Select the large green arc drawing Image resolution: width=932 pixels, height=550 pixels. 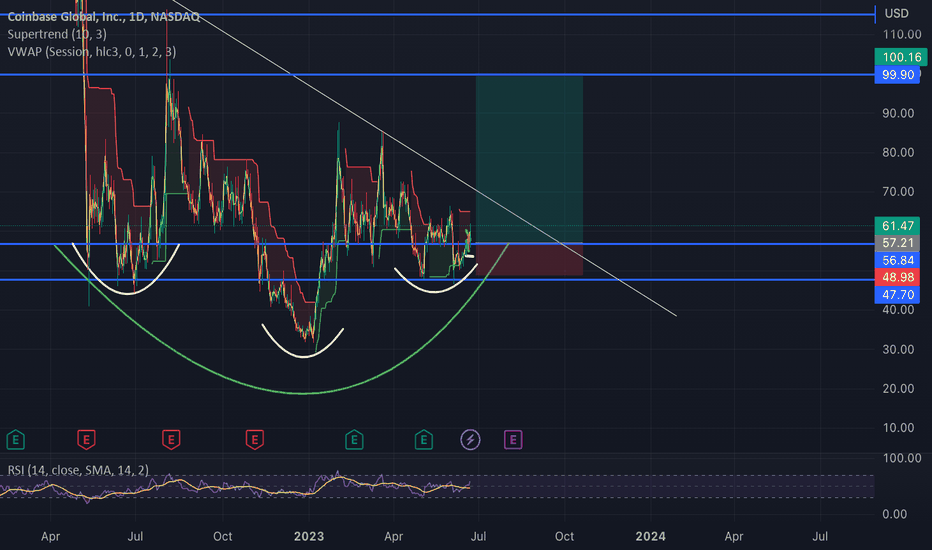[x=303, y=392]
